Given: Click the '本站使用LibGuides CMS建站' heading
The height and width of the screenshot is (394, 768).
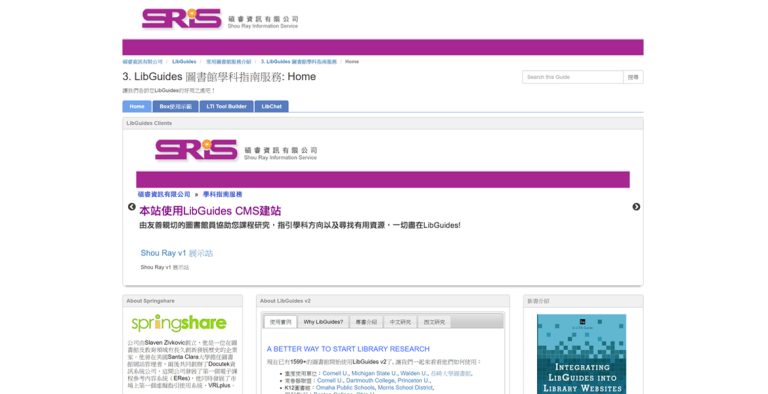Looking at the screenshot, I should pyautogui.click(x=210, y=211).
